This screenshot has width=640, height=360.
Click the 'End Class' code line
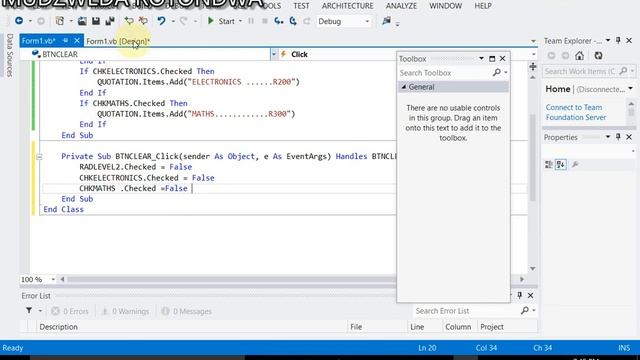click(64, 209)
